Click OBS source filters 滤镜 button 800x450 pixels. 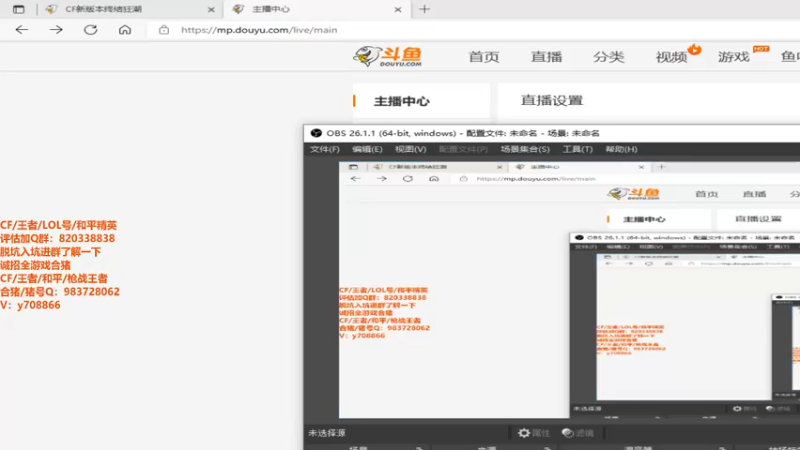[x=578, y=433]
